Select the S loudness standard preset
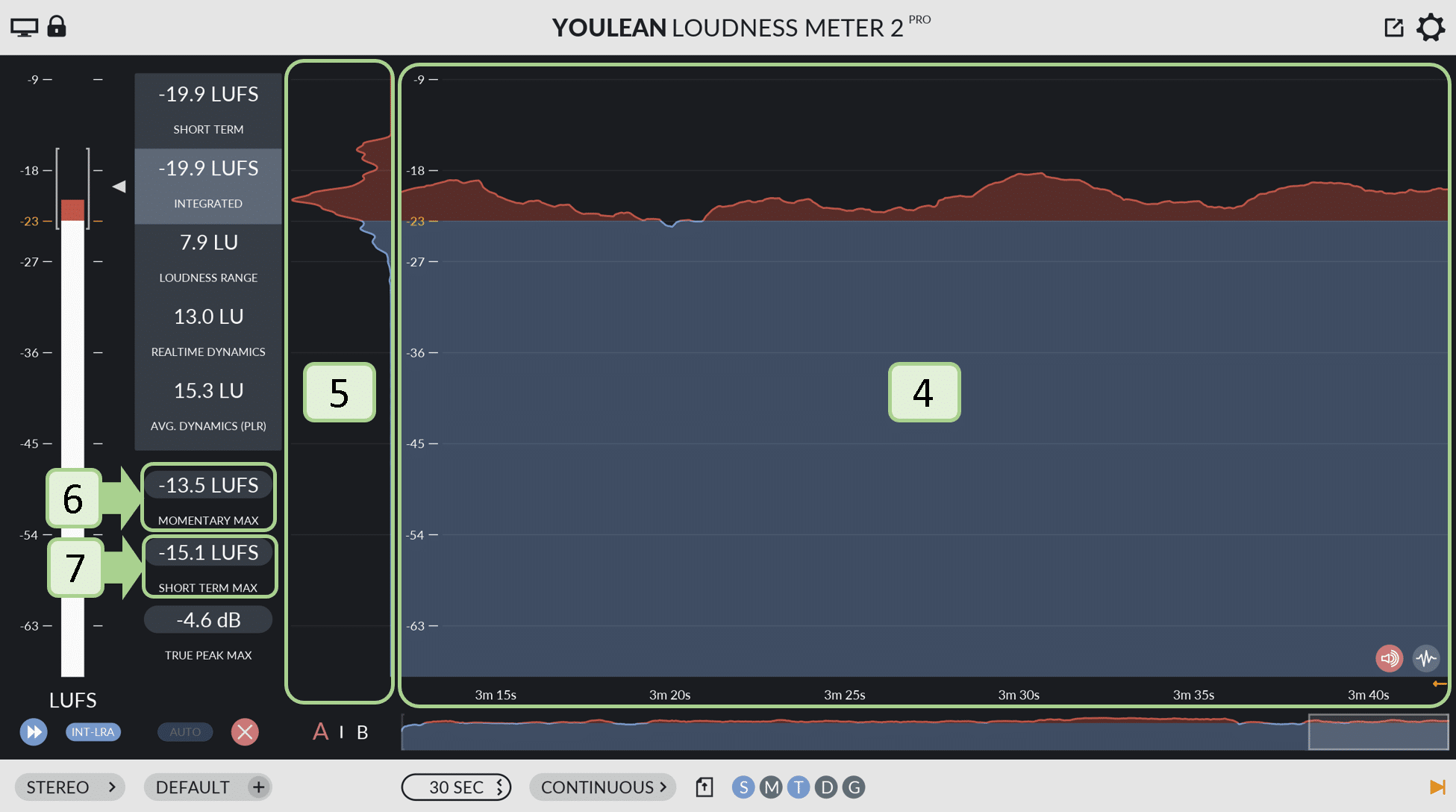Viewport: 1456px width, 812px height. 743,787
